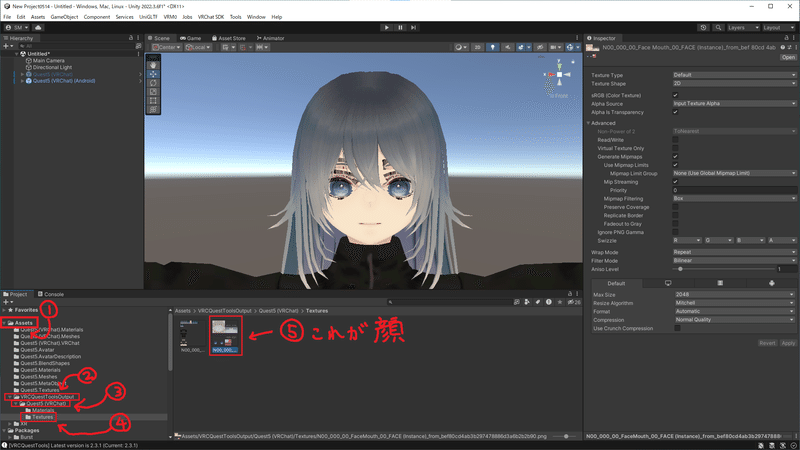The image size is (800, 450).
Task: Adjust the Aniso Level slider
Action: point(724,269)
